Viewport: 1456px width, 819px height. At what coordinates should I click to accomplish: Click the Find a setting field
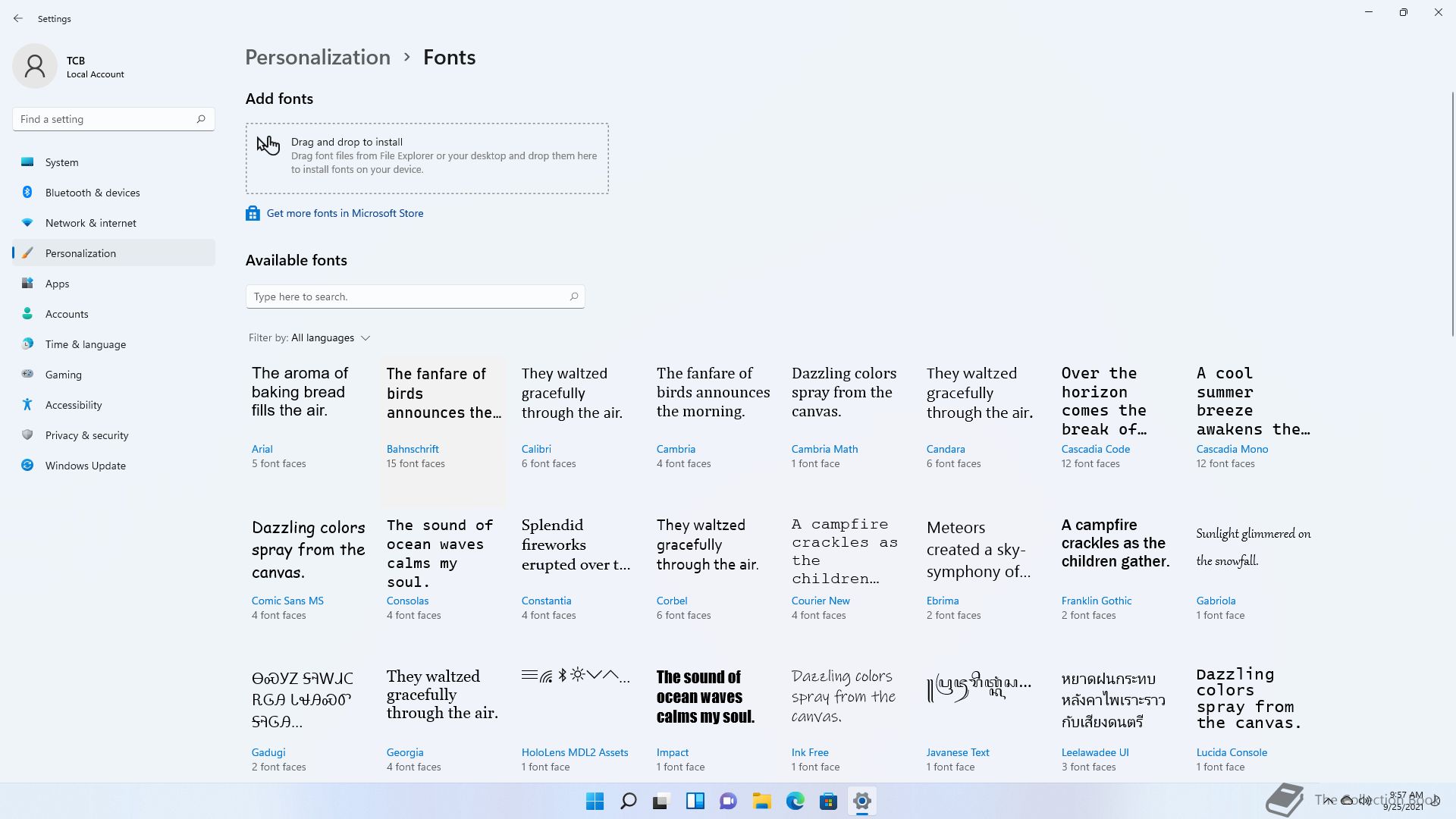click(x=114, y=119)
